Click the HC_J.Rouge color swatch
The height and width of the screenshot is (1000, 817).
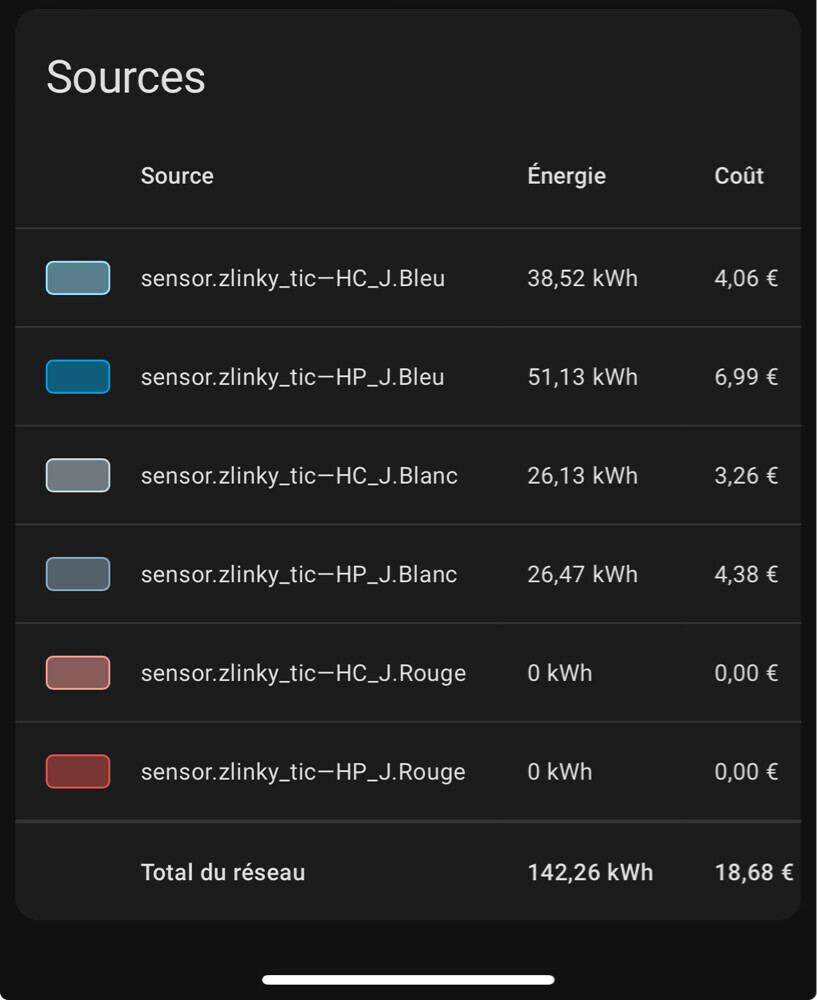click(77, 672)
